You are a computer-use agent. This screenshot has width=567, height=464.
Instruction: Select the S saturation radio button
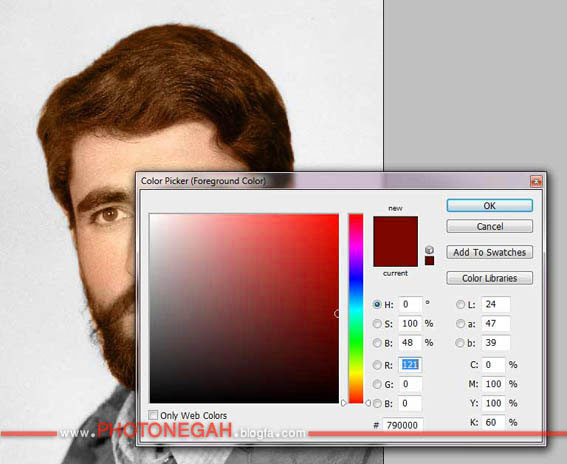[377, 324]
